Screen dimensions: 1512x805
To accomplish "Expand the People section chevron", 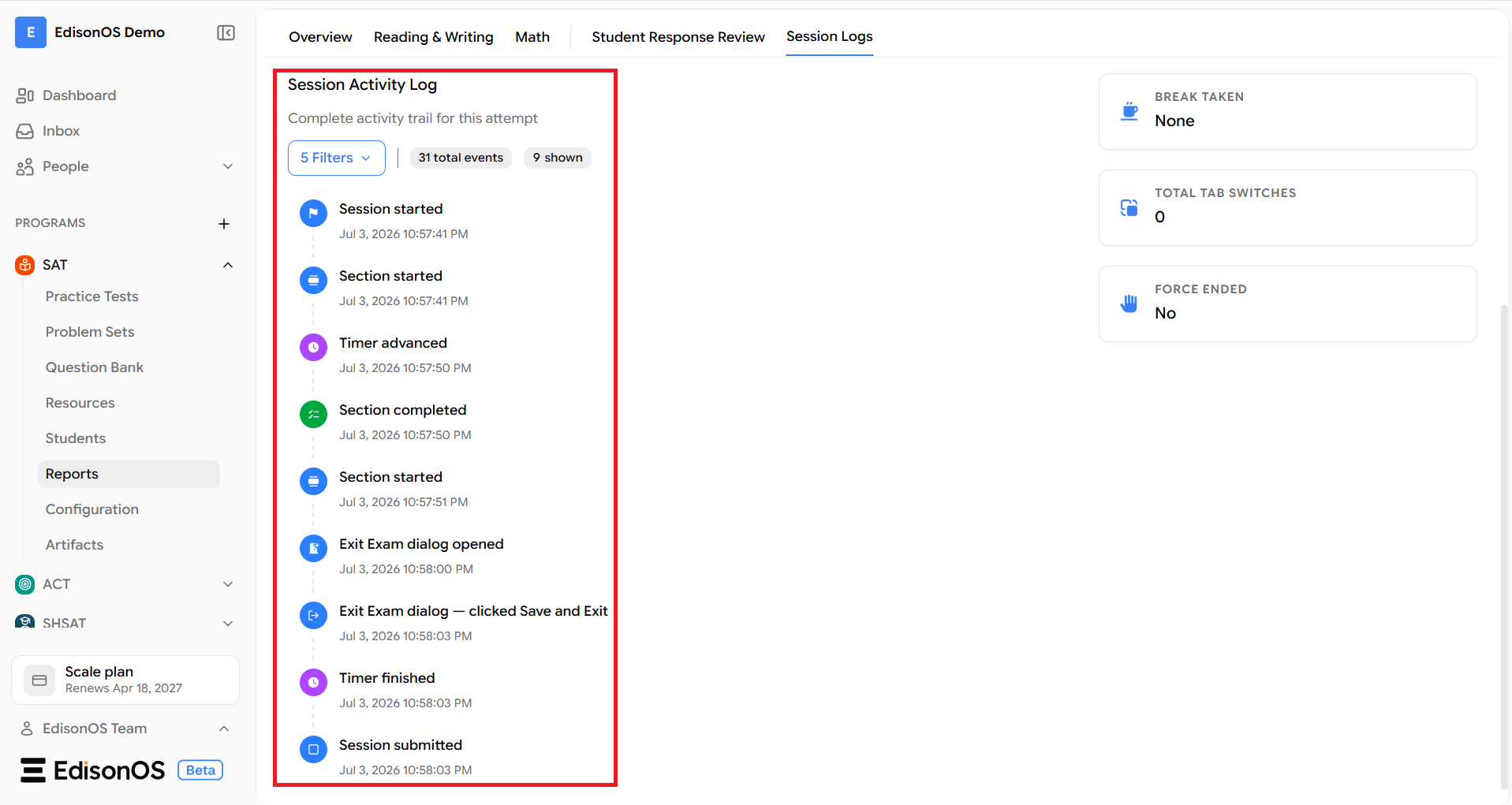I will point(228,166).
